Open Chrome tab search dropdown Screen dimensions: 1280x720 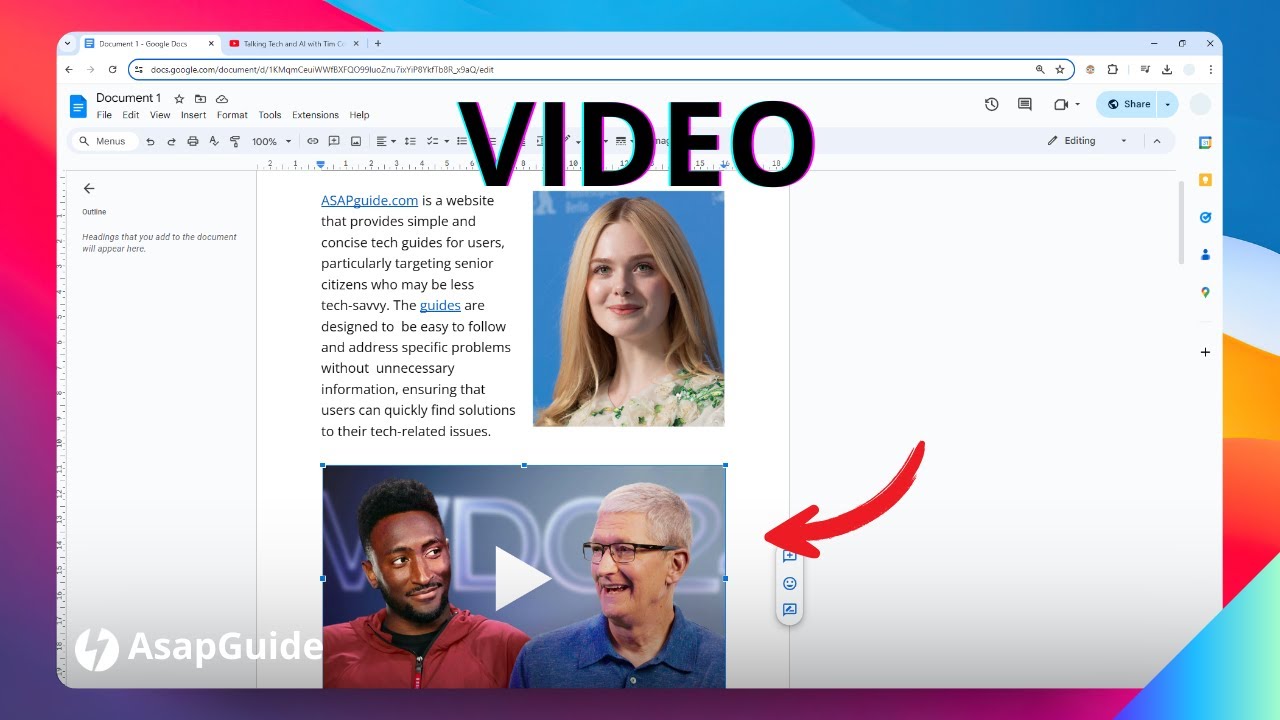point(68,44)
